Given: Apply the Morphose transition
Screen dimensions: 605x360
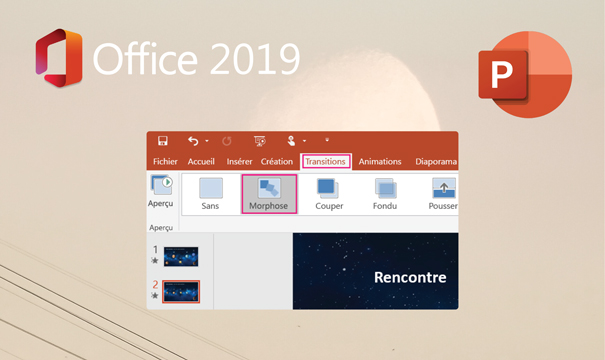Looking at the screenshot, I should click(269, 194).
